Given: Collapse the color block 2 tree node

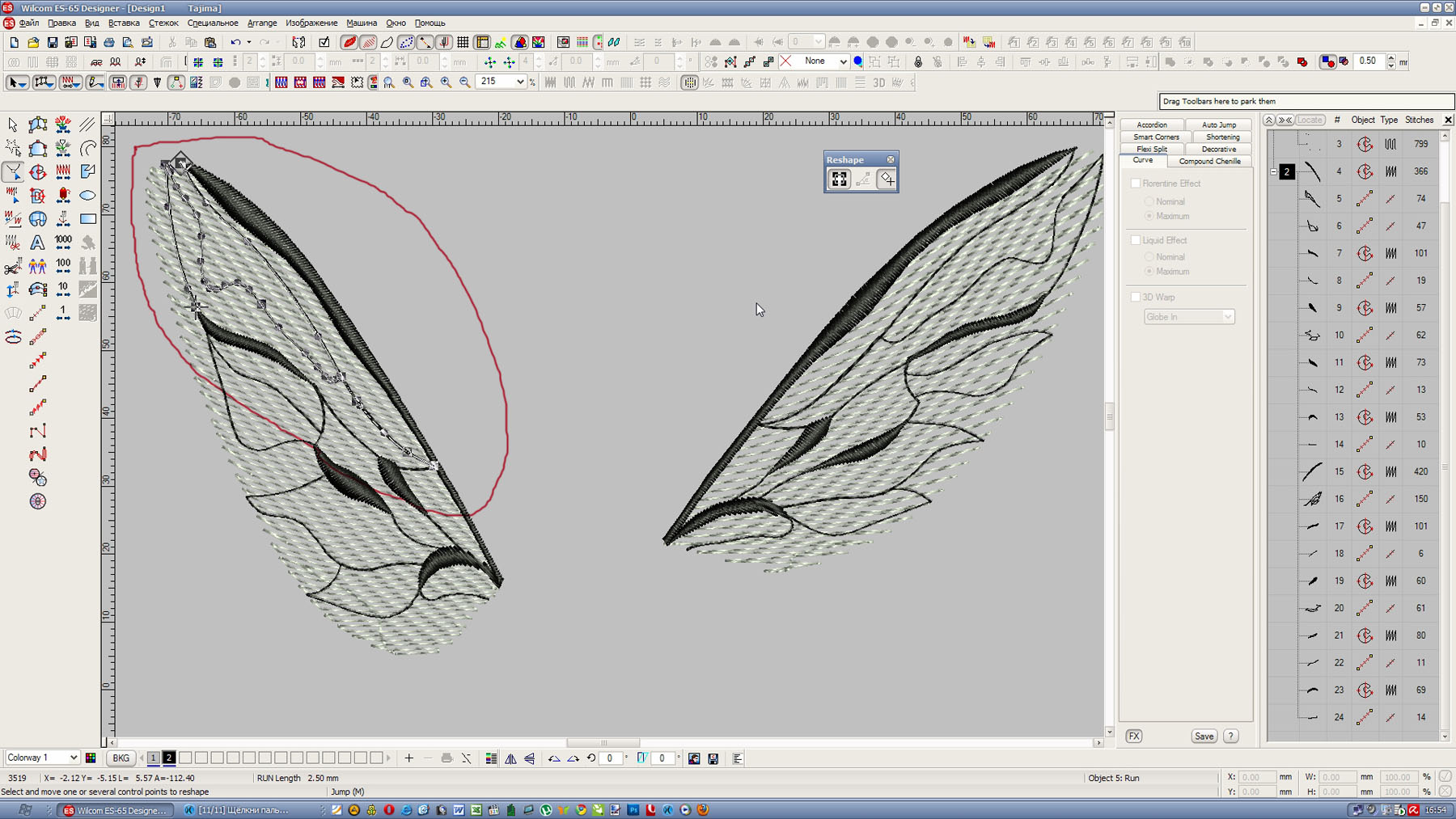Looking at the screenshot, I should (x=1273, y=171).
